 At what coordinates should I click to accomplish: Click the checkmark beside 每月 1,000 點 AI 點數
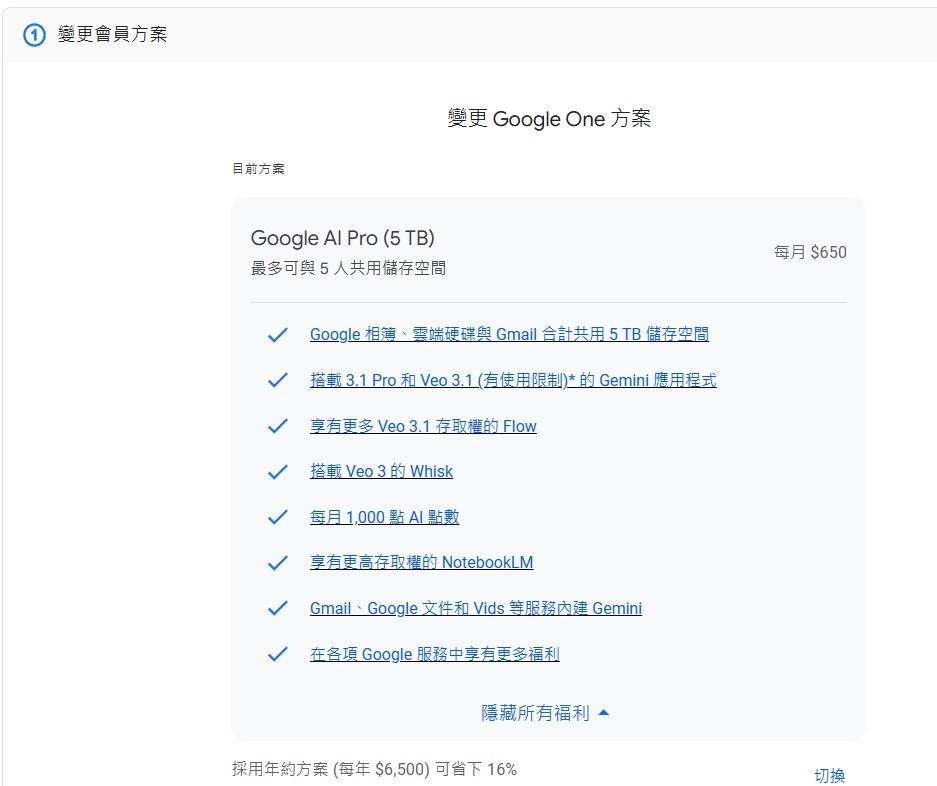coord(278,518)
